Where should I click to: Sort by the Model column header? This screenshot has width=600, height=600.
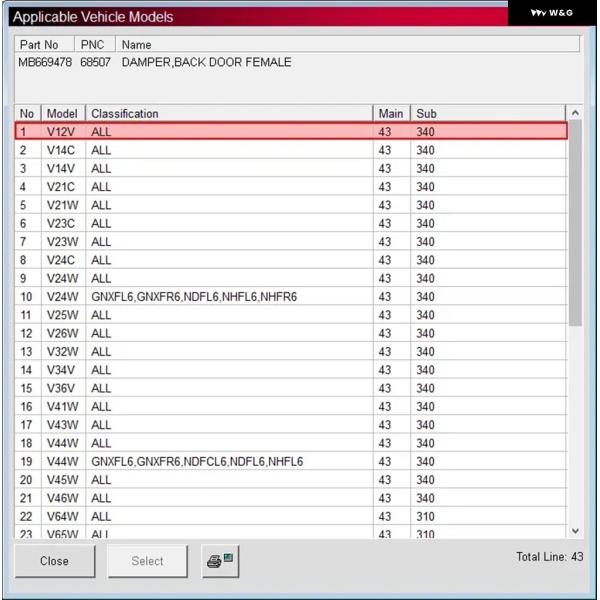tap(63, 113)
